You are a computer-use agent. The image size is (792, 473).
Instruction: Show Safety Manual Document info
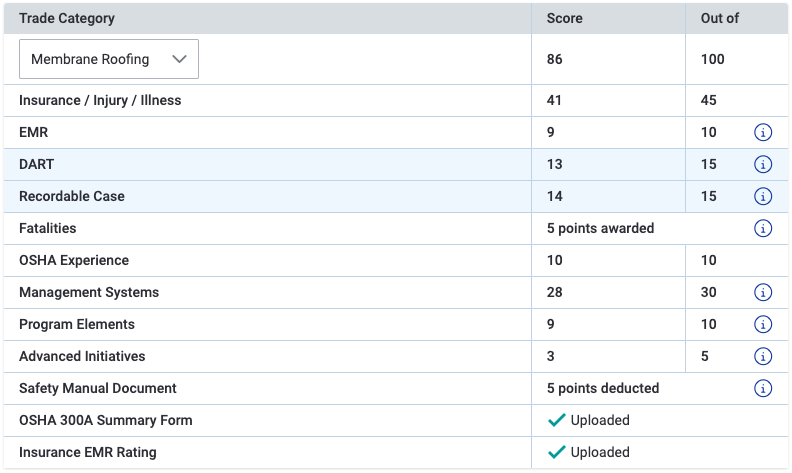pyautogui.click(x=763, y=388)
